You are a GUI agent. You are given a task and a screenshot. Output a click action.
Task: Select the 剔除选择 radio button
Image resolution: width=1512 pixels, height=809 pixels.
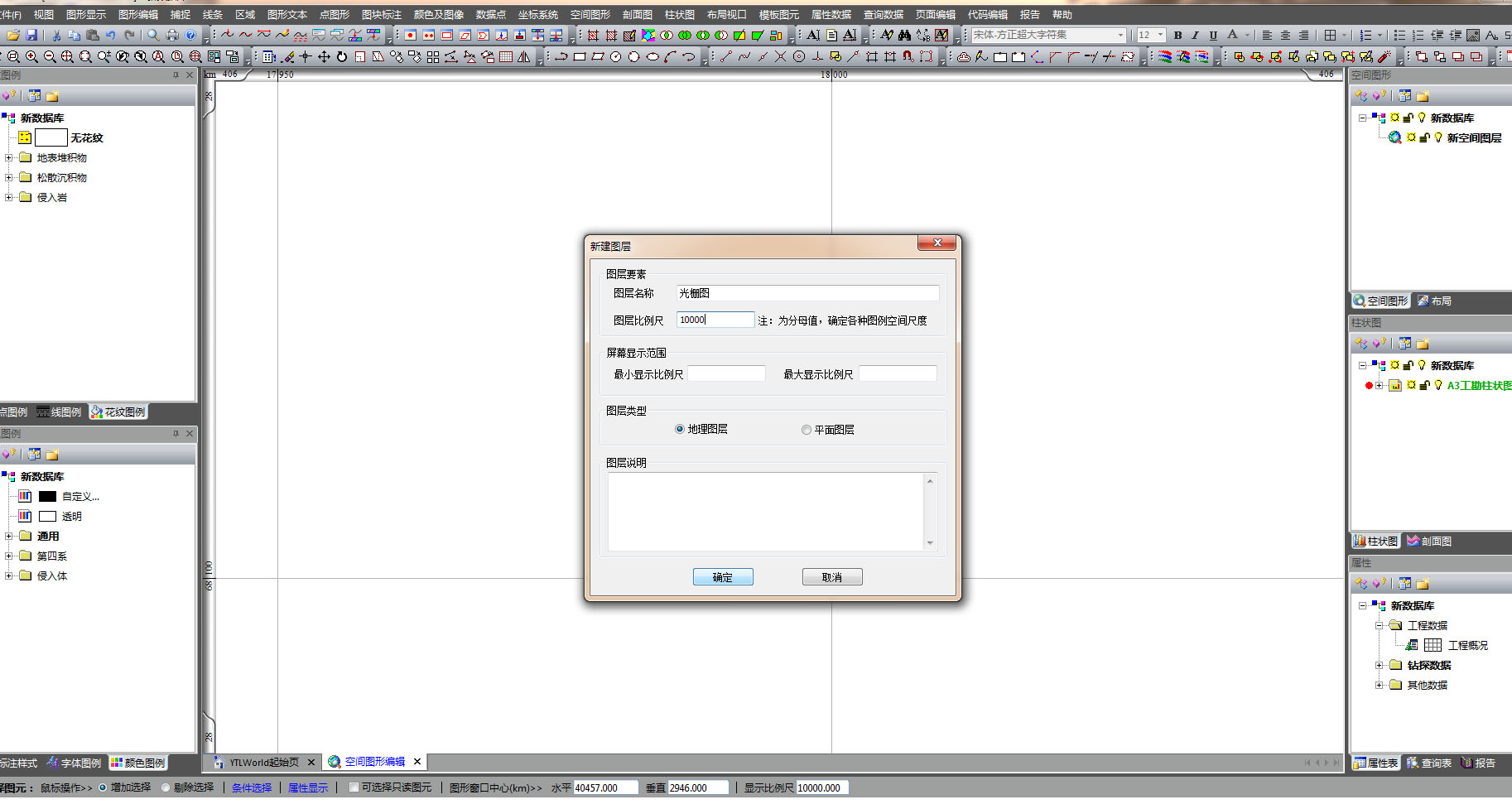click(166, 787)
